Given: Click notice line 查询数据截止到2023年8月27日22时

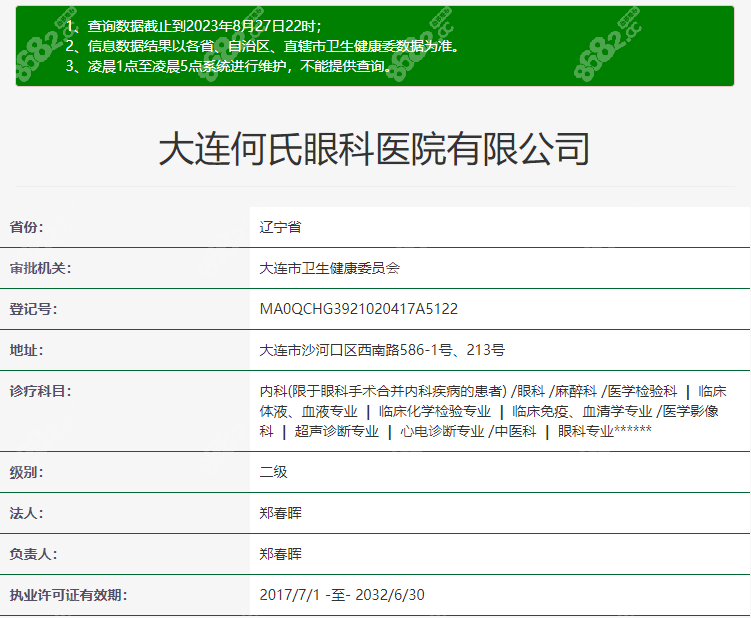Looking at the screenshot, I should [x=193, y=26].
